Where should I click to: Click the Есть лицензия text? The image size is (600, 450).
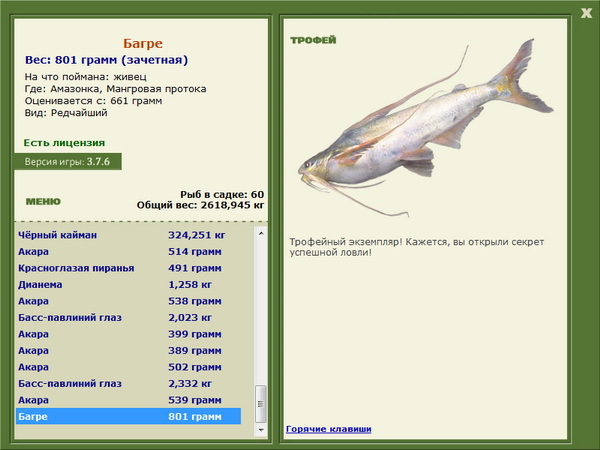[x=64, y=143]
